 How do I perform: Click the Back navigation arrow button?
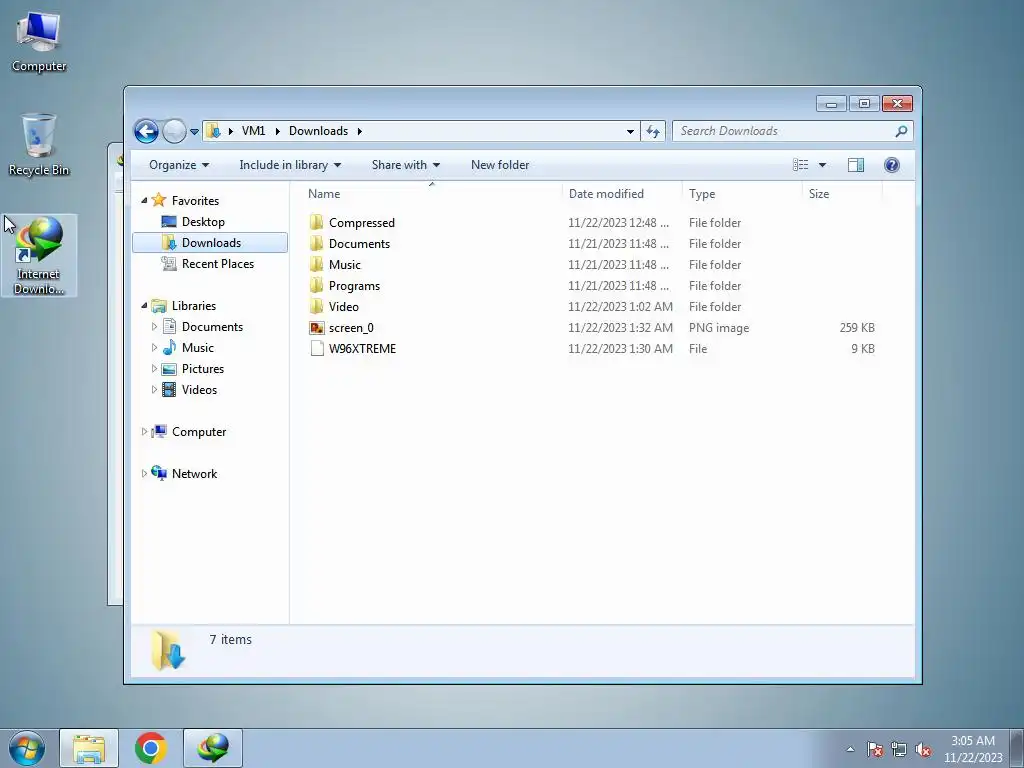(146, 131)
